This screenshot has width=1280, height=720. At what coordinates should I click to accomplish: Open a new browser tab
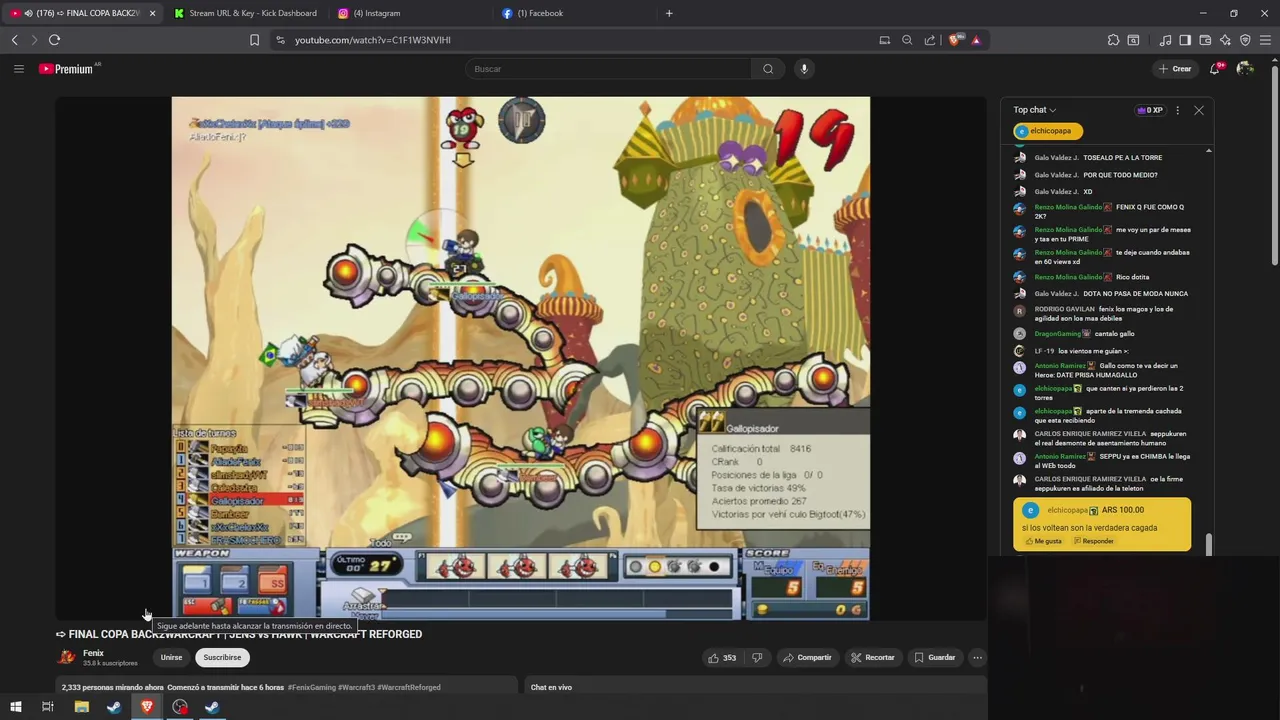point(669,13)
